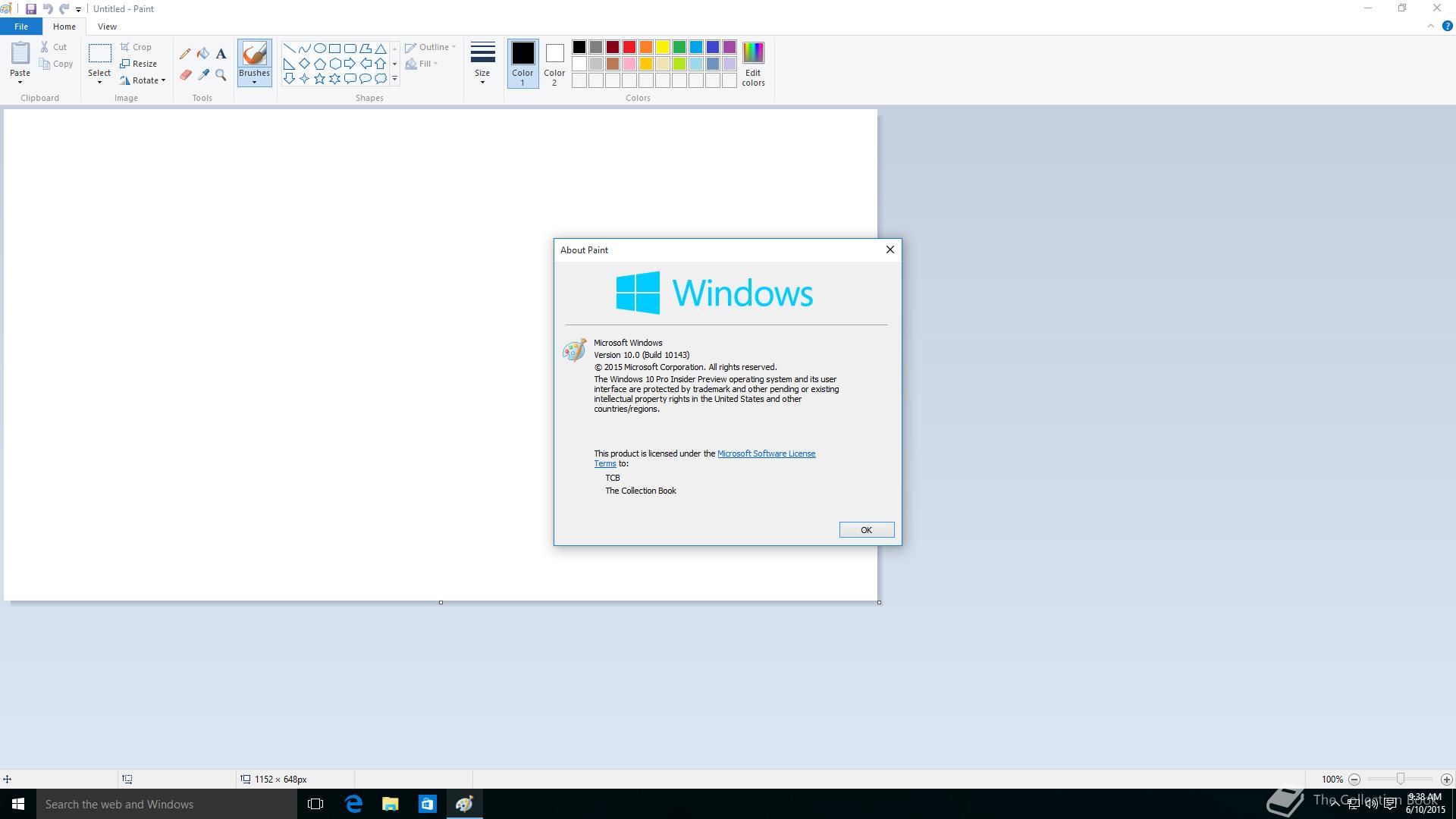Open Task View from taskbar

point(315,804)
